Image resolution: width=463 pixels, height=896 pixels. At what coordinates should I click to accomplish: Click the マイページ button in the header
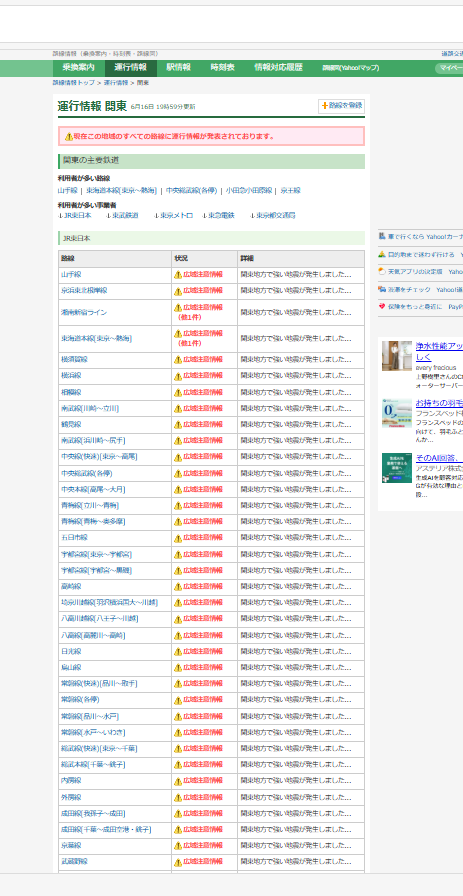450,69
